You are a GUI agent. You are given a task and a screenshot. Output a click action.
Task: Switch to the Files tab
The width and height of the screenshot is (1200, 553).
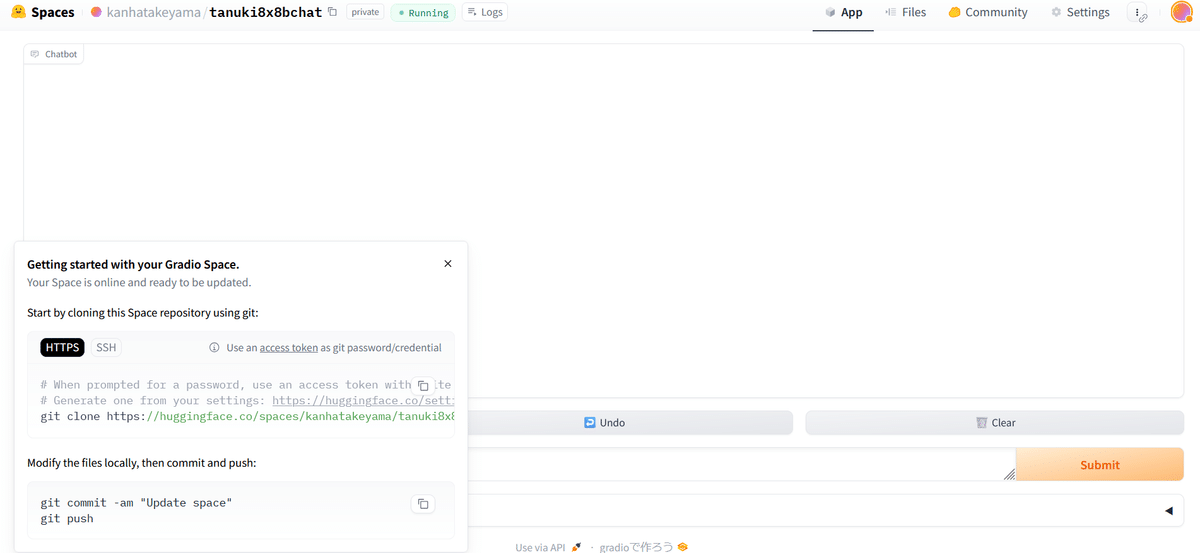click(905, 13)
